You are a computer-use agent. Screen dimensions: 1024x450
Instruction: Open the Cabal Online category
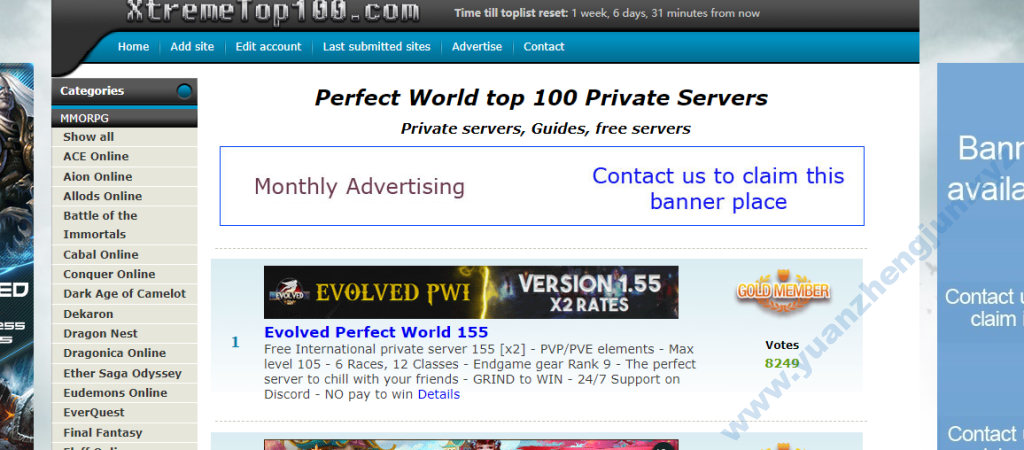pos(101,254)
